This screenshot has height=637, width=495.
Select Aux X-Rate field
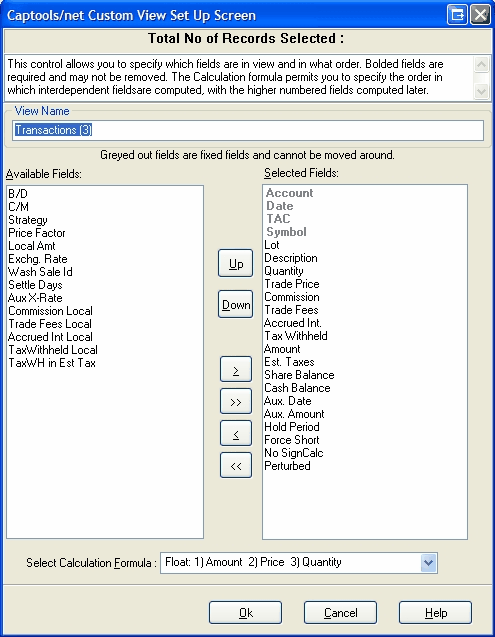tap(35, 298)
